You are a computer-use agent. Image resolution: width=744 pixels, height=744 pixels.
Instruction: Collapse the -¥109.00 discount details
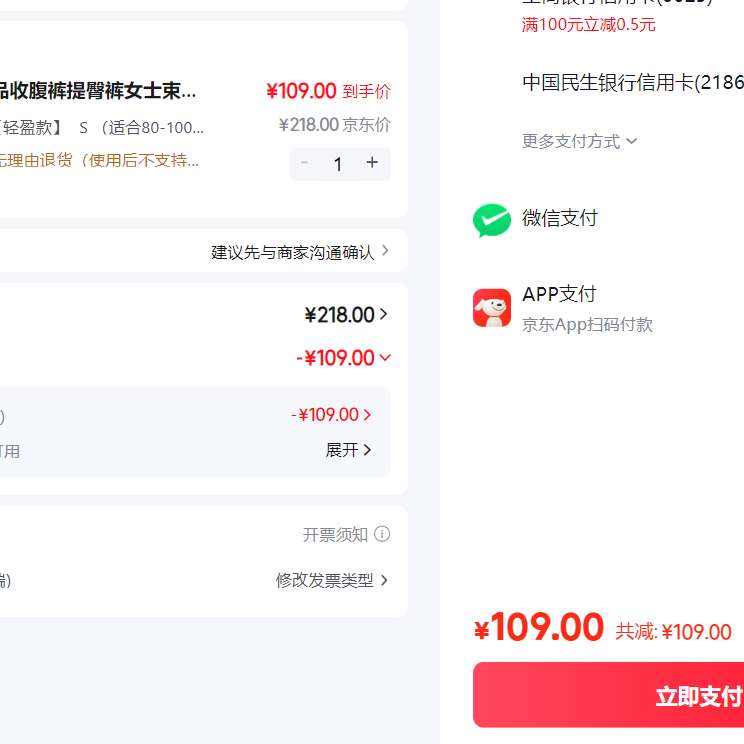click(343, 358)
